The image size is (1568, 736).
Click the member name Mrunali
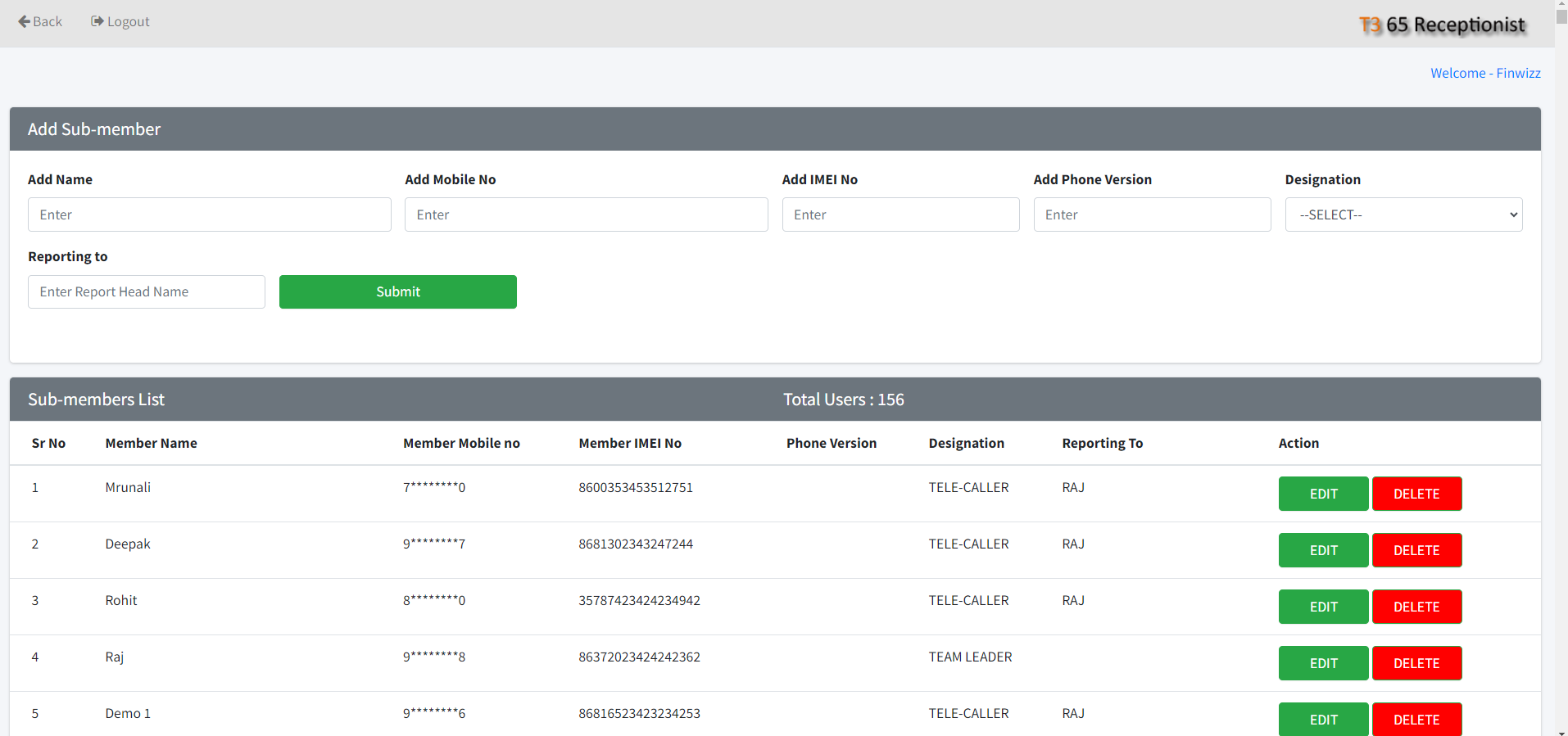[128, 487]
